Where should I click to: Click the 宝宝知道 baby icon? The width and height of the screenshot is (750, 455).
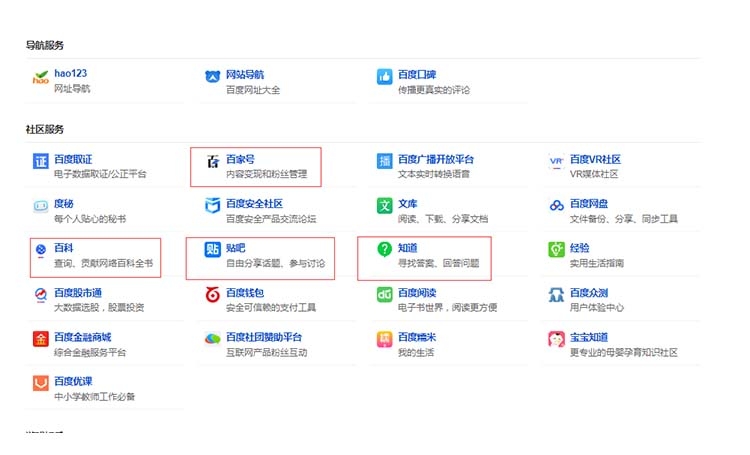(x=556, y=339)
